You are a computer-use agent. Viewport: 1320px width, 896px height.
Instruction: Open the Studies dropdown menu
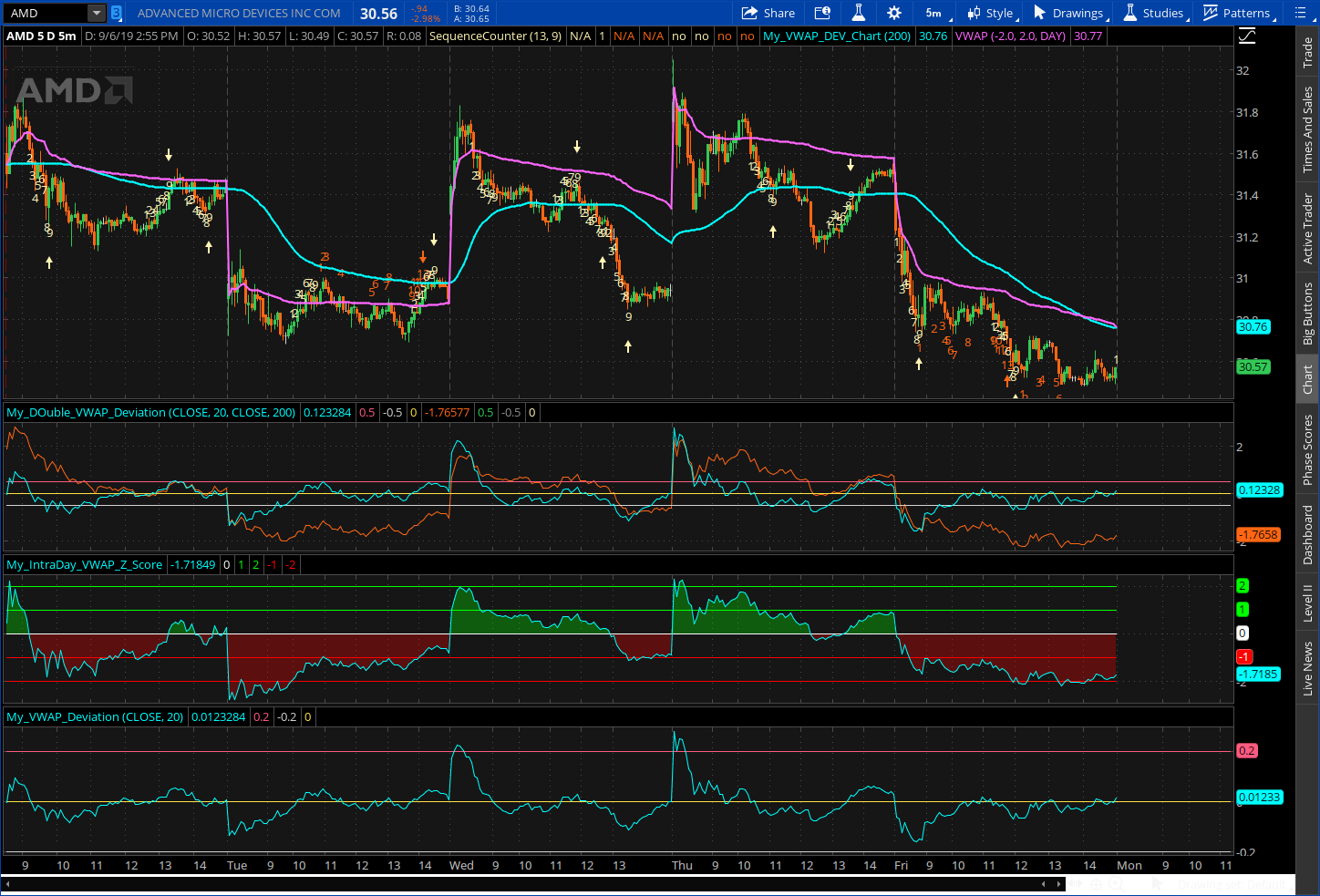tap(1155, 13)
